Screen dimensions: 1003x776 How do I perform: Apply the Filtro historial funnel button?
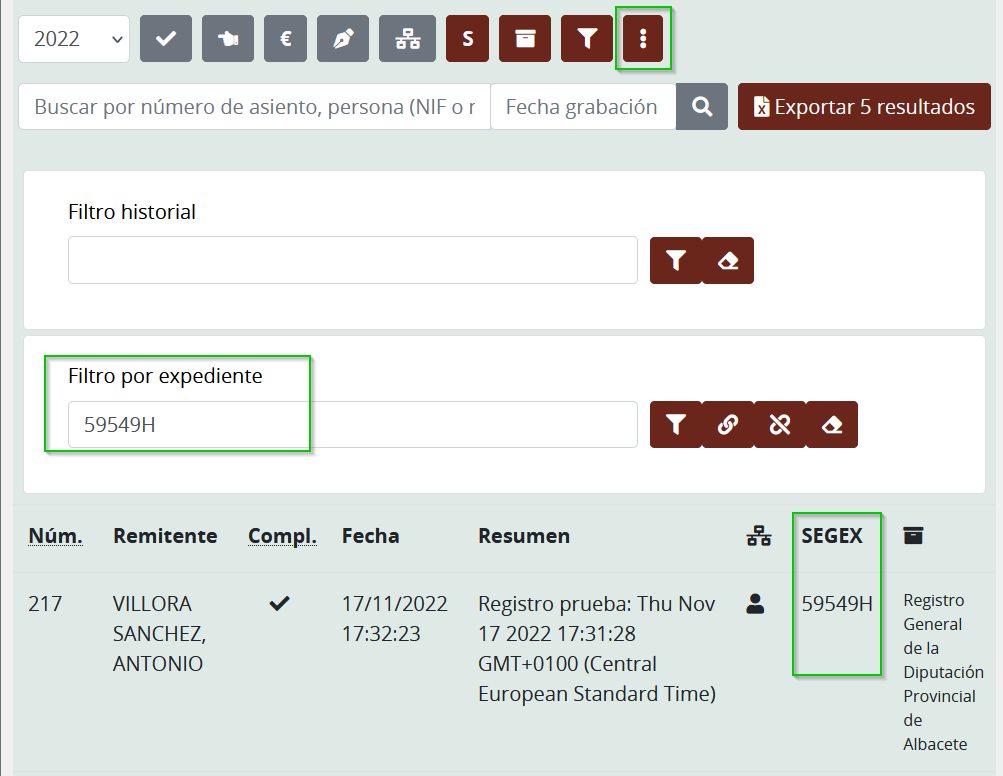point(676,261)
